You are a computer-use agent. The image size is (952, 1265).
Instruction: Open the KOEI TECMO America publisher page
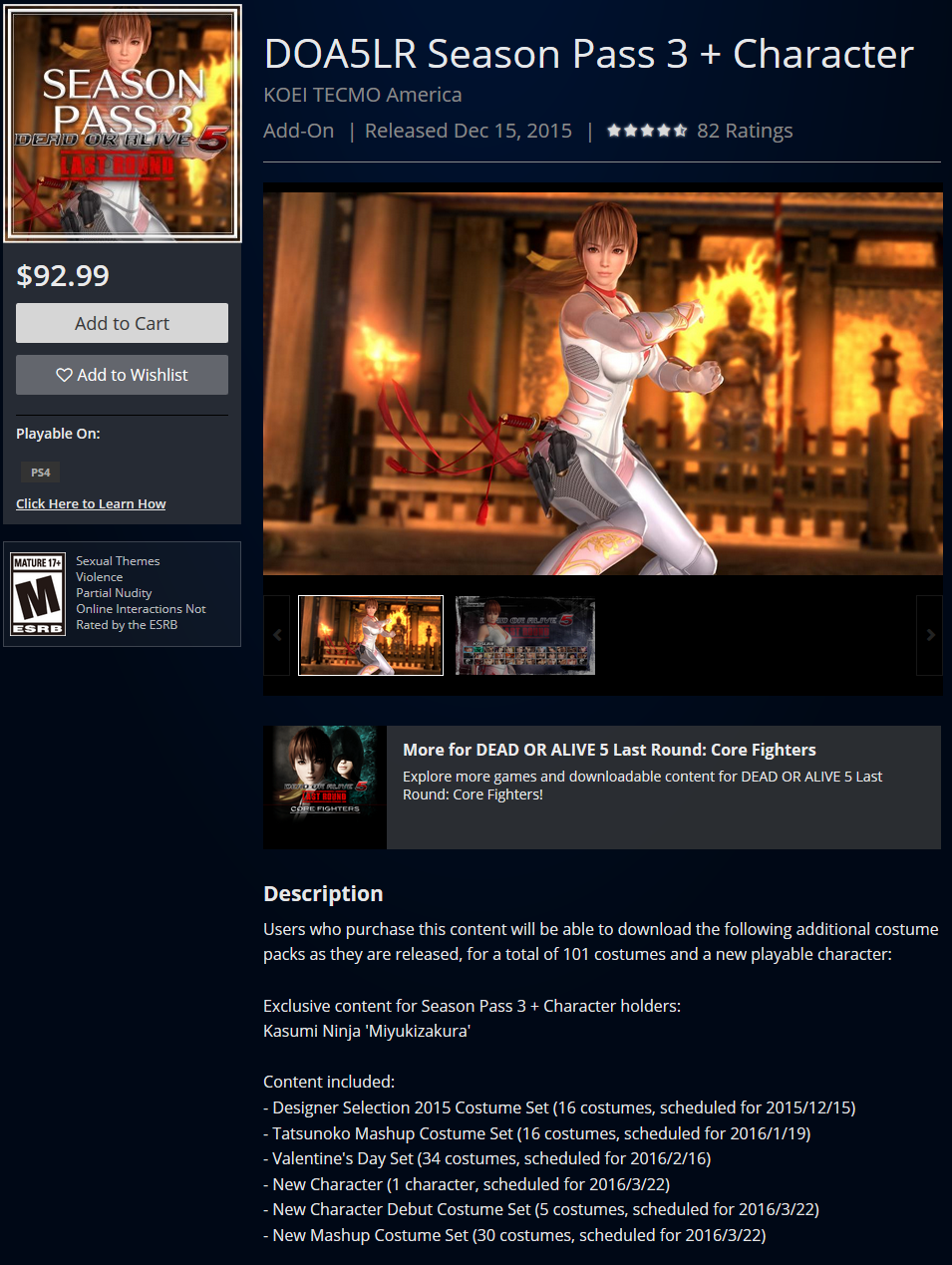(x=363, y=95)
